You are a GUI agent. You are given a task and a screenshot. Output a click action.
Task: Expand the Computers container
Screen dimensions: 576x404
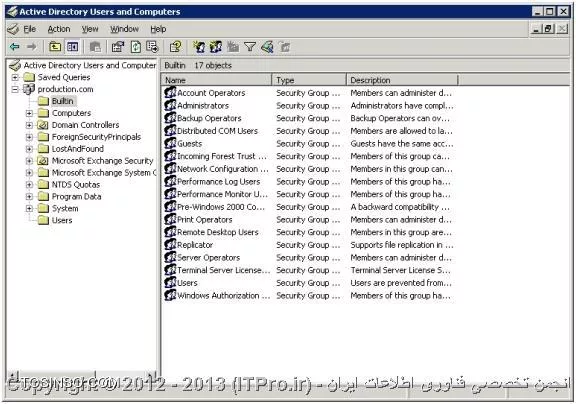(29, 113)
